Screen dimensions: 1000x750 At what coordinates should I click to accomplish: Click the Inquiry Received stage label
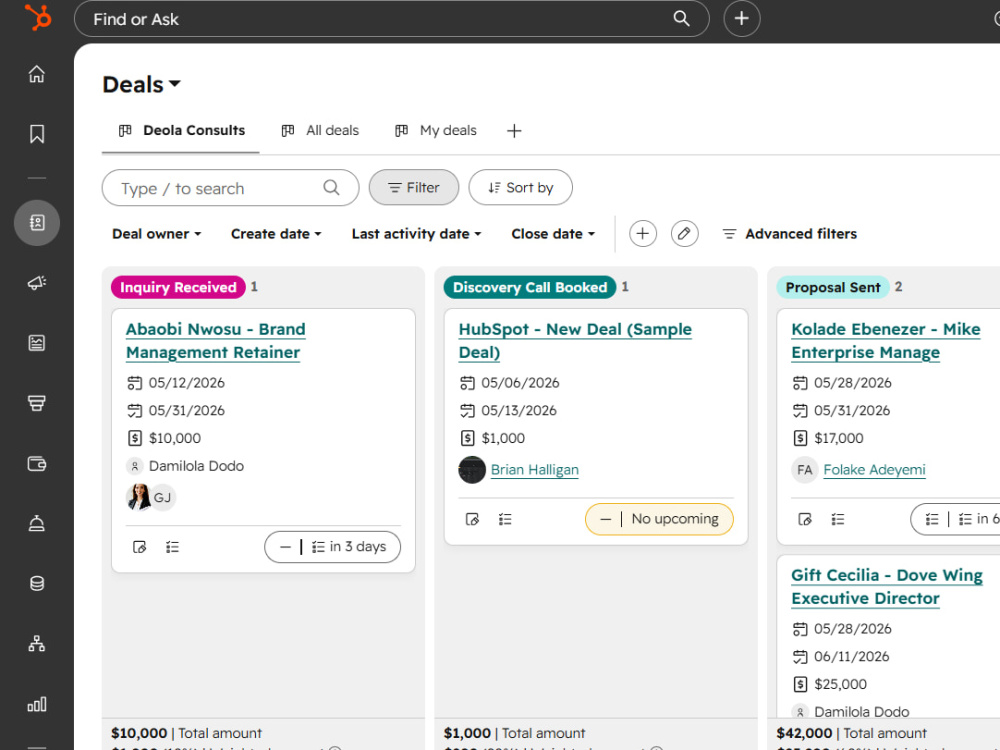point(179,288)
